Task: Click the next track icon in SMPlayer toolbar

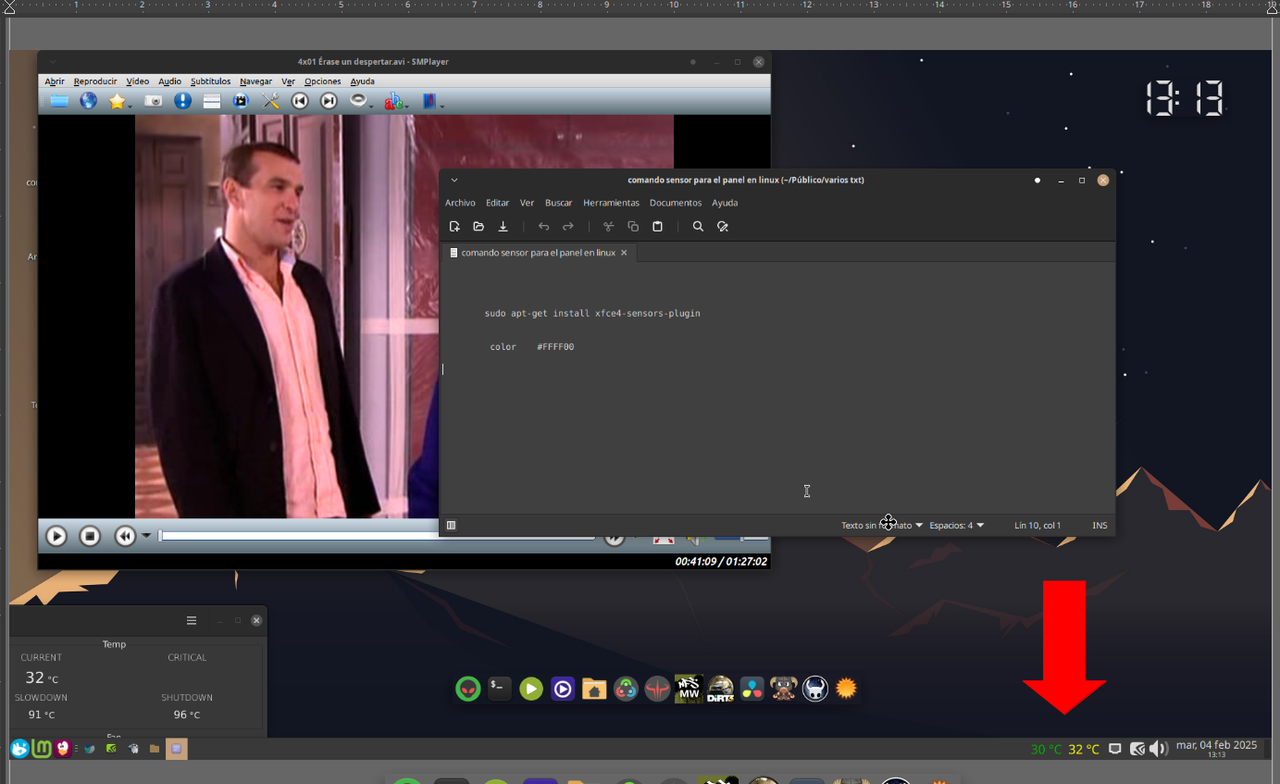Action: click(328, 101)
